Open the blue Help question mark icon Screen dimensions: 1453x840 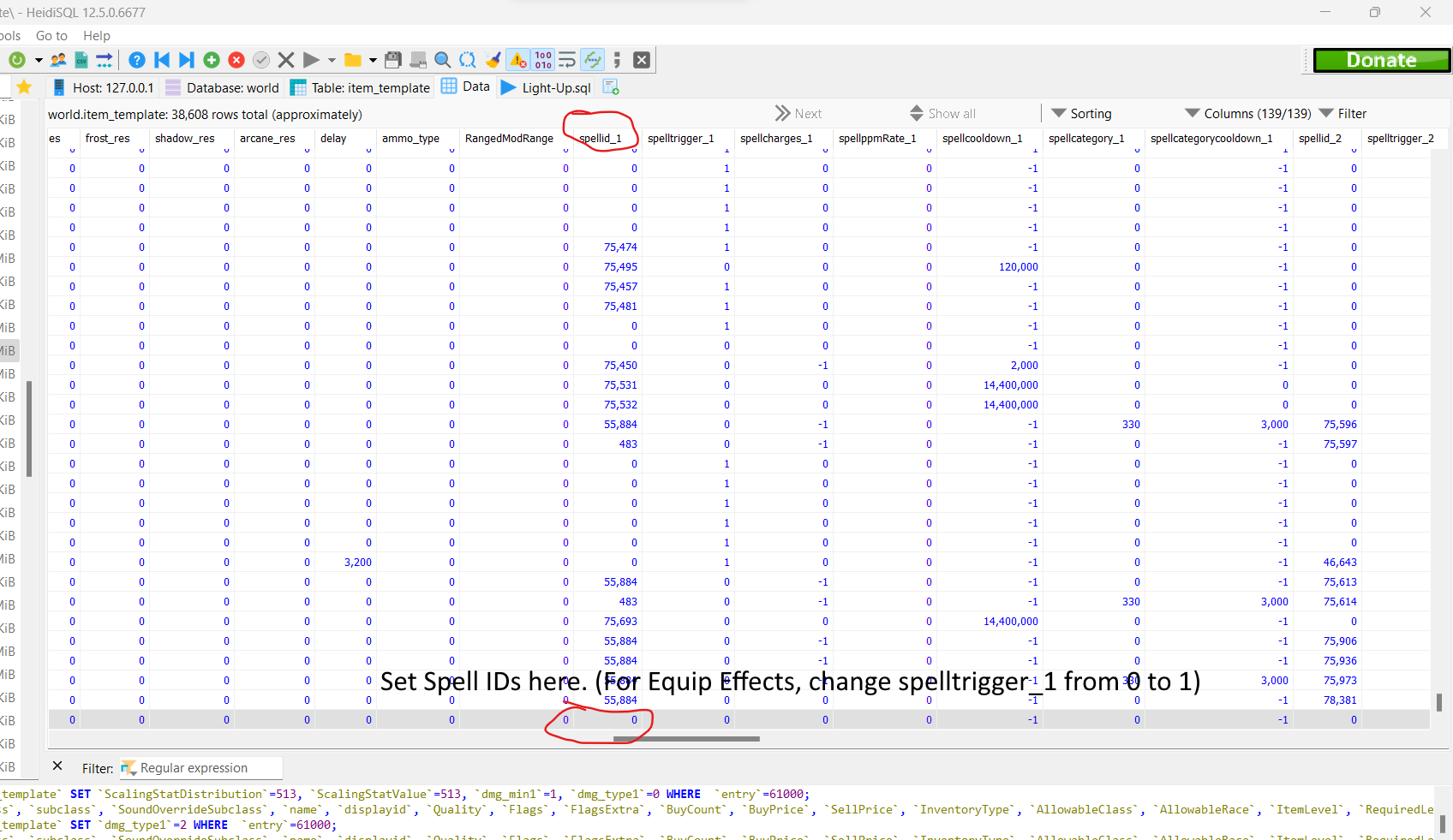click(x=137, y=60)
